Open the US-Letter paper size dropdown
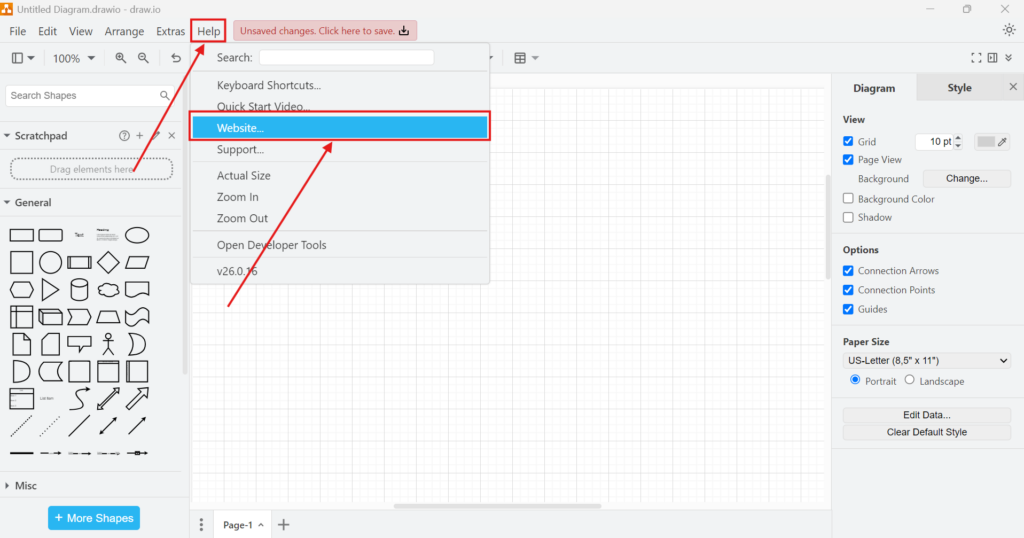Screen dimensions: 1024x538 pyautogui.click(x=926, y=360)
